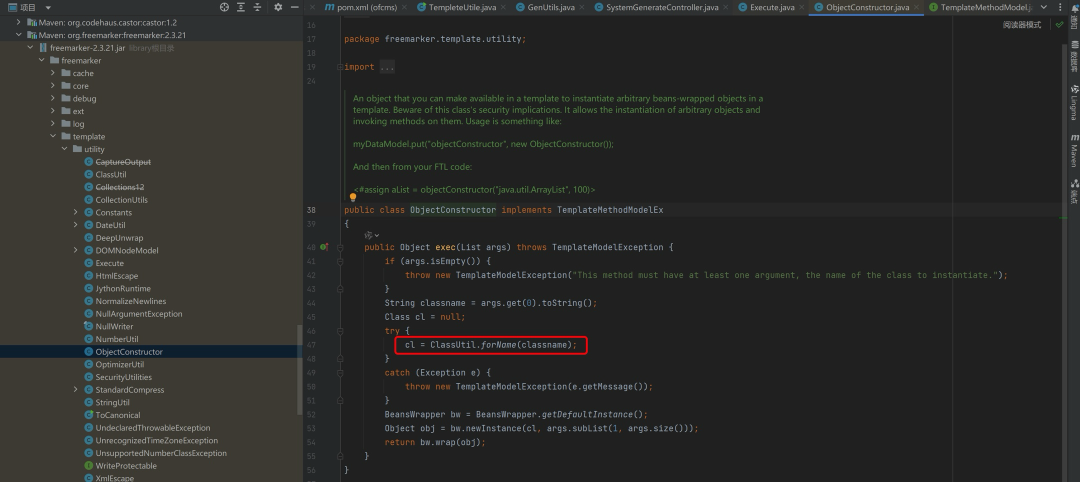Click the locate opened file crosshair icon

[x=225, y=7]
